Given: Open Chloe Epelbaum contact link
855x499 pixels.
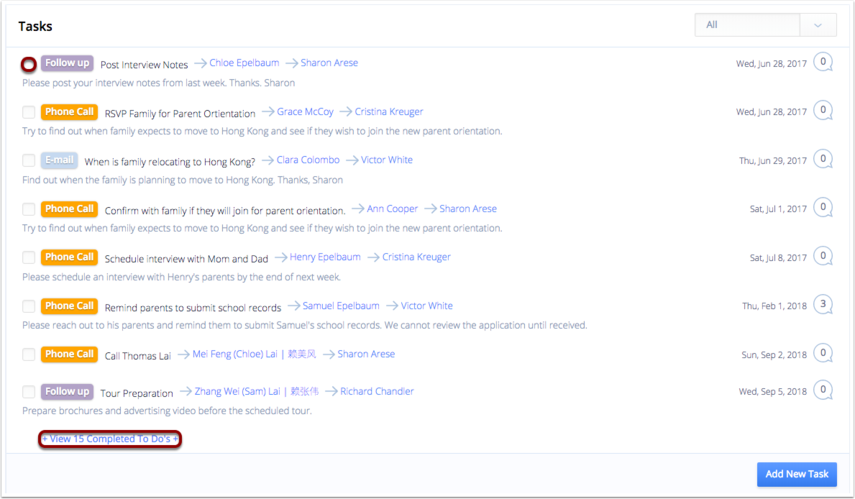Looking at the screenshot, I should (x=244, y=63).
